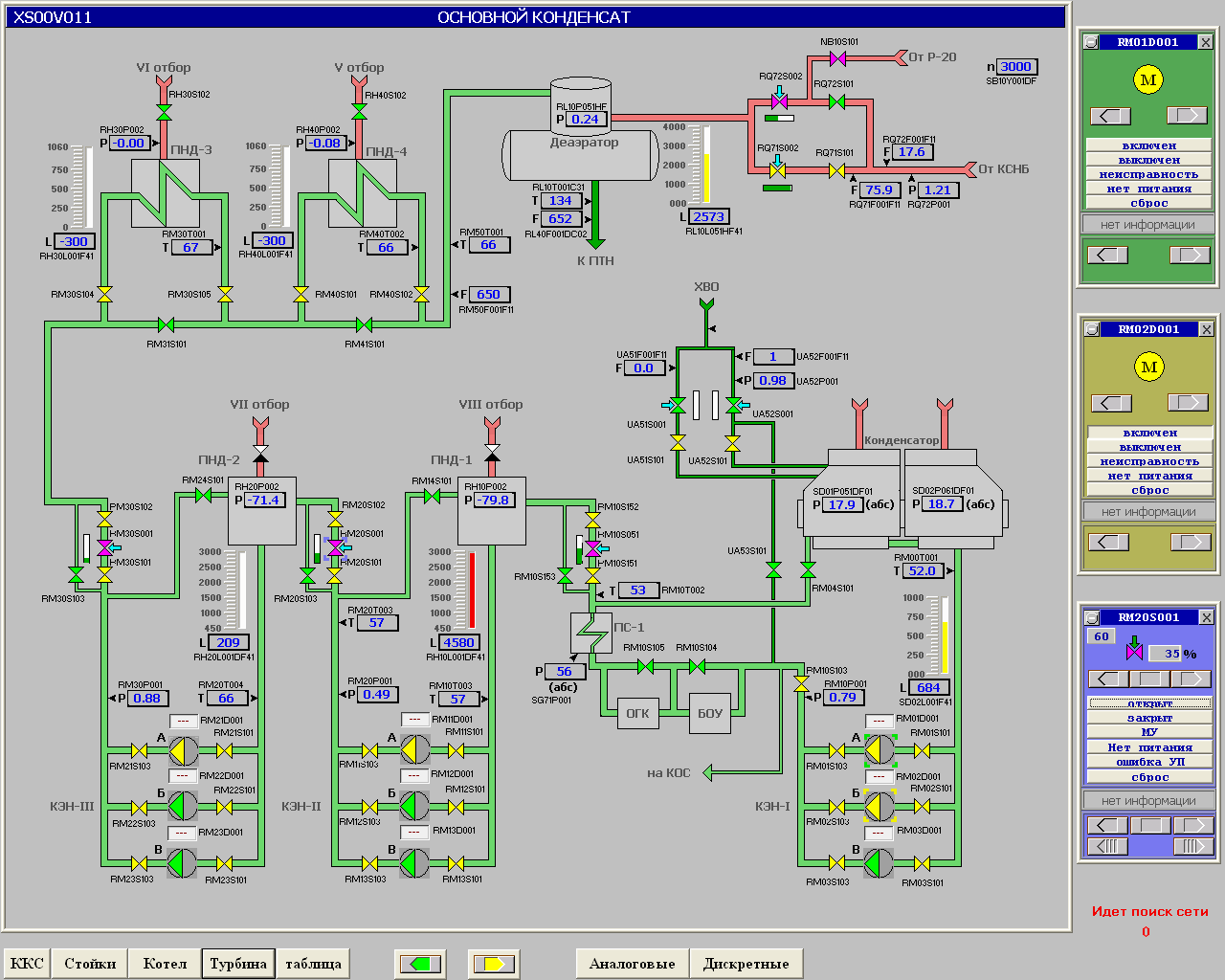Viewport: 1225px width, 980px height.
Task: Switch to the Котел tab
Action: tap(165, 964)
